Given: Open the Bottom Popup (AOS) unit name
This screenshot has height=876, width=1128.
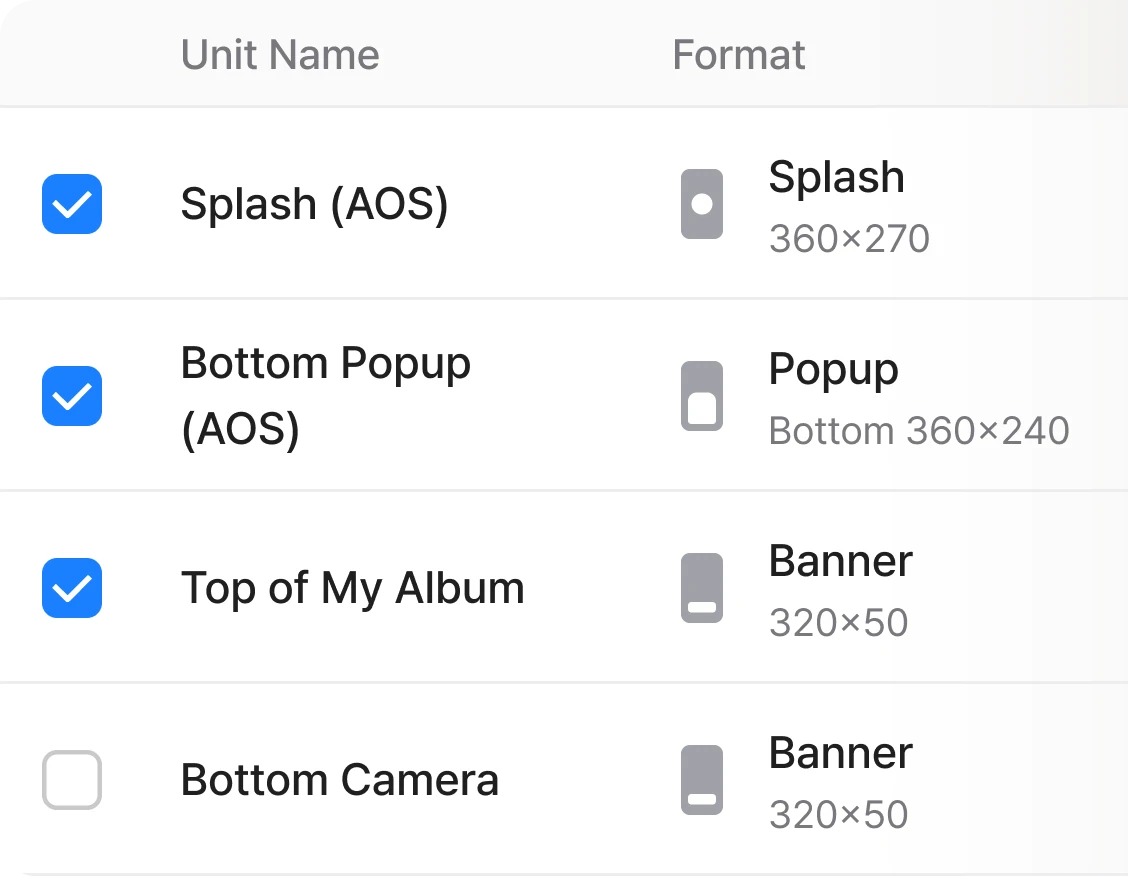Looking at the screenshot, I should tap(326, 396).
